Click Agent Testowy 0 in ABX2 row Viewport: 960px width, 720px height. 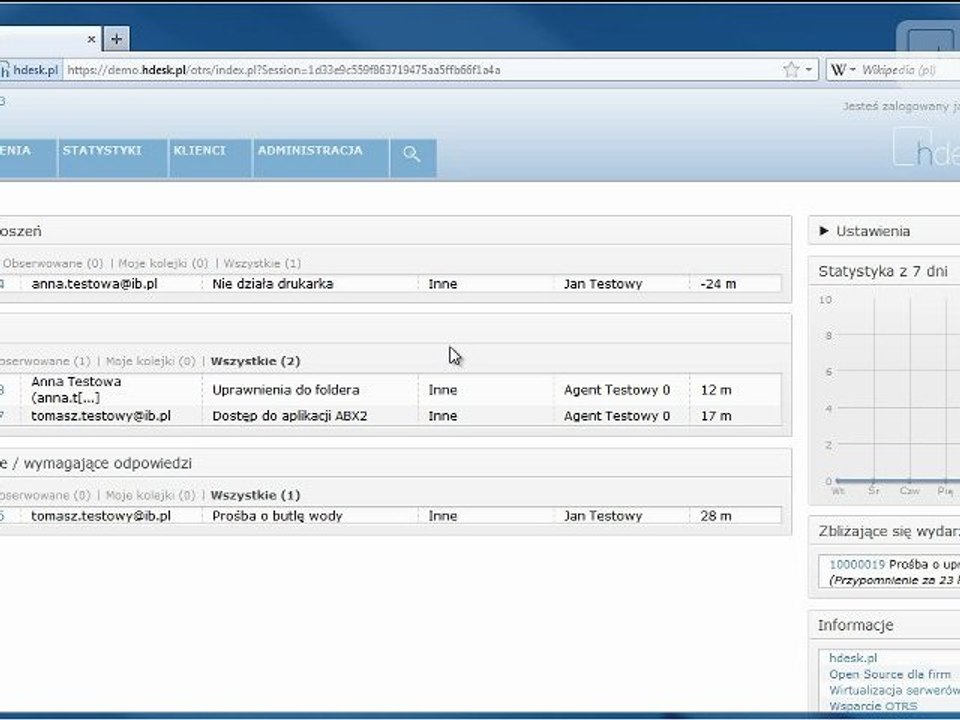[617, 416]
